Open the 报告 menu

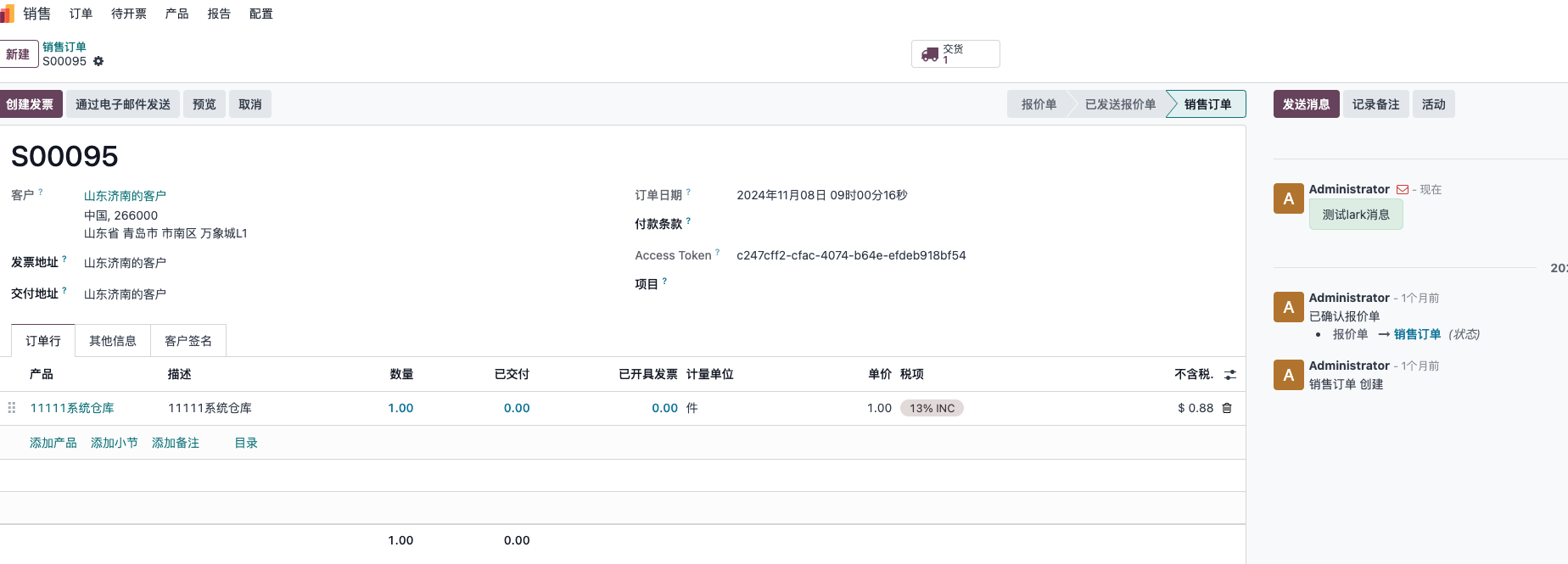[x=219, y=14]
